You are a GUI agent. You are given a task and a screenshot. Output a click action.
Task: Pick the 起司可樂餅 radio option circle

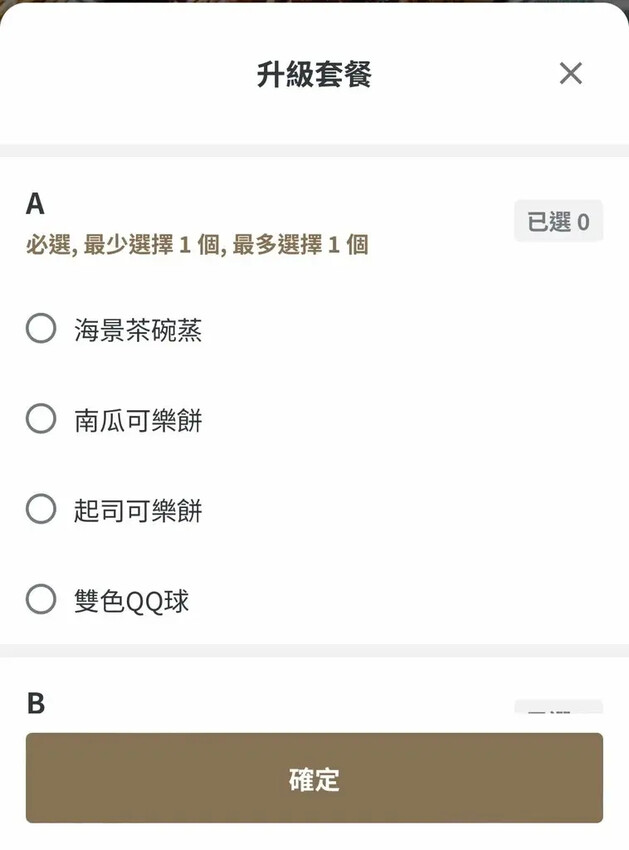pos(41,510)
